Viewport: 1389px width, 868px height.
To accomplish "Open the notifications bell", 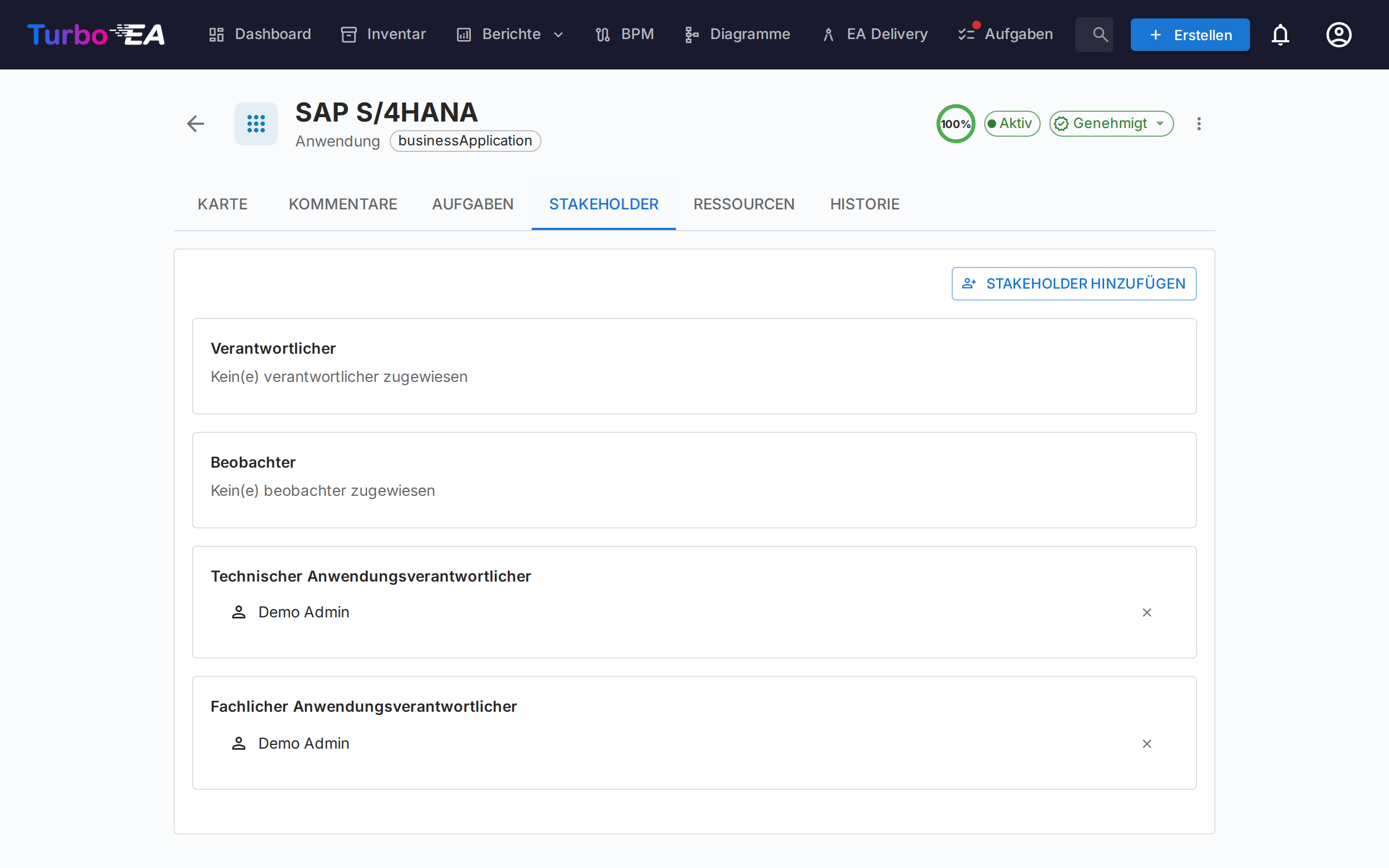I will 1280,34.
